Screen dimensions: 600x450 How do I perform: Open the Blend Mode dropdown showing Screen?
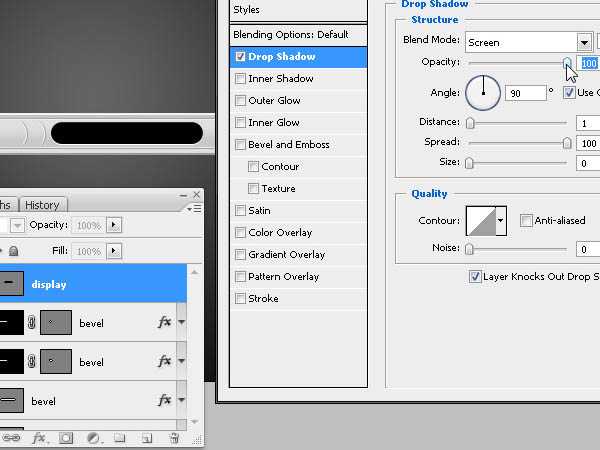583,42
